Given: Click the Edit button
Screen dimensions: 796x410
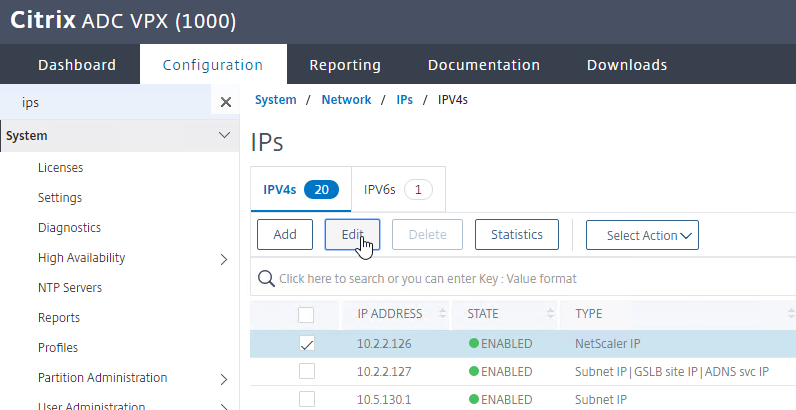Looking at the screenshot, I should coord(352,234).
